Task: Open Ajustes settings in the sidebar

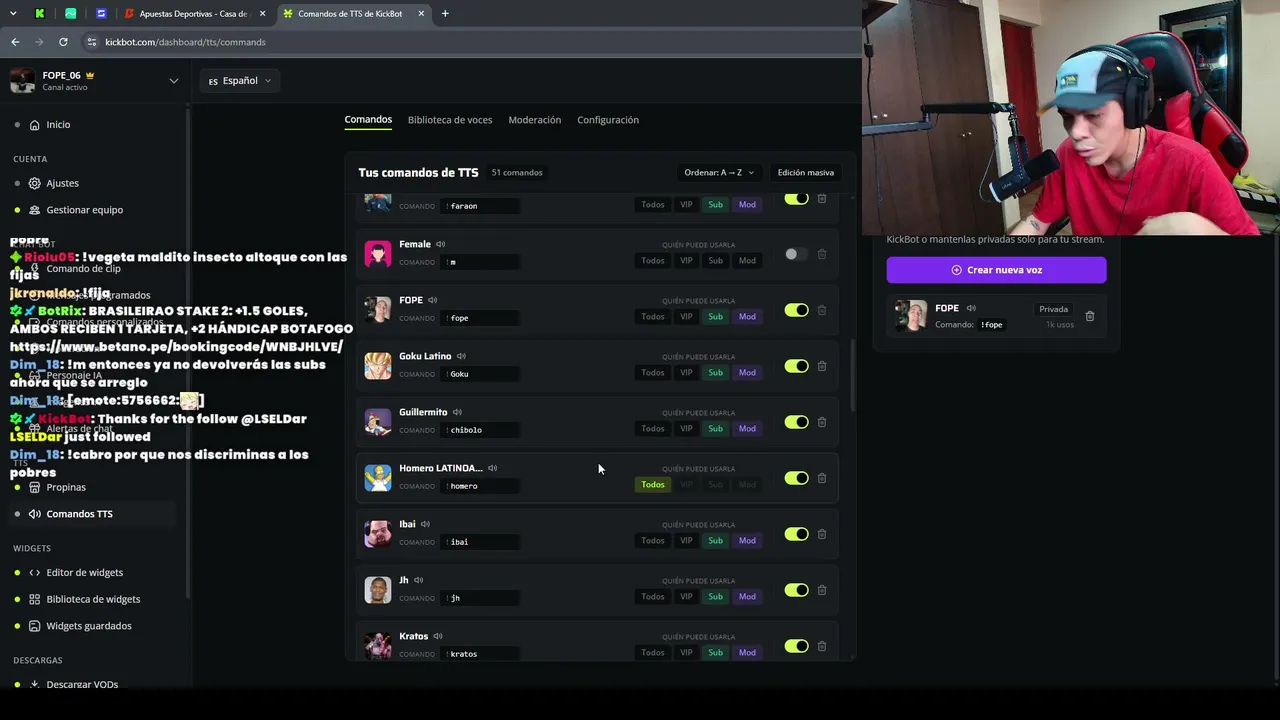Action: point(62,183)
